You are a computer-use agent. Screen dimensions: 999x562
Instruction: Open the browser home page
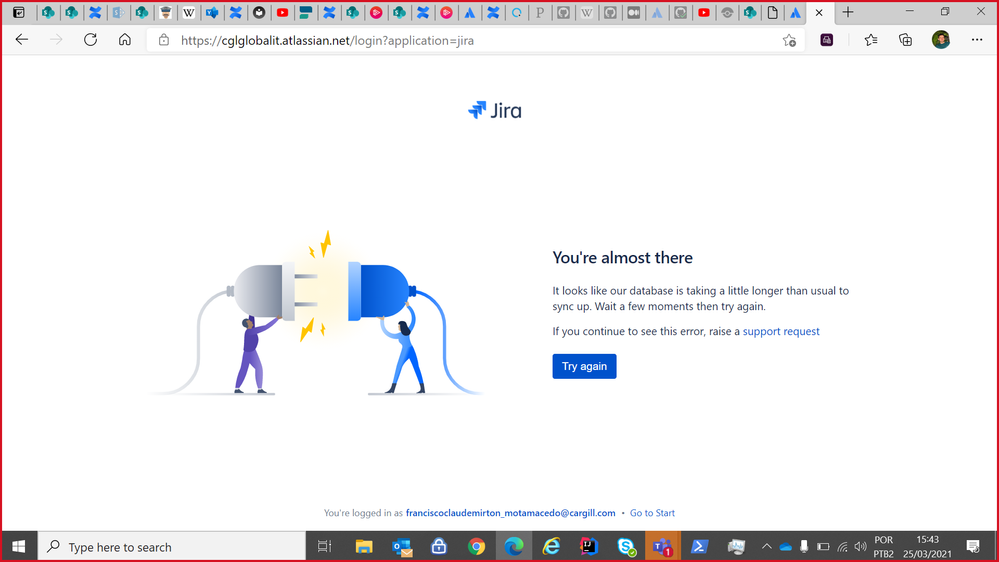coord(125,40)
